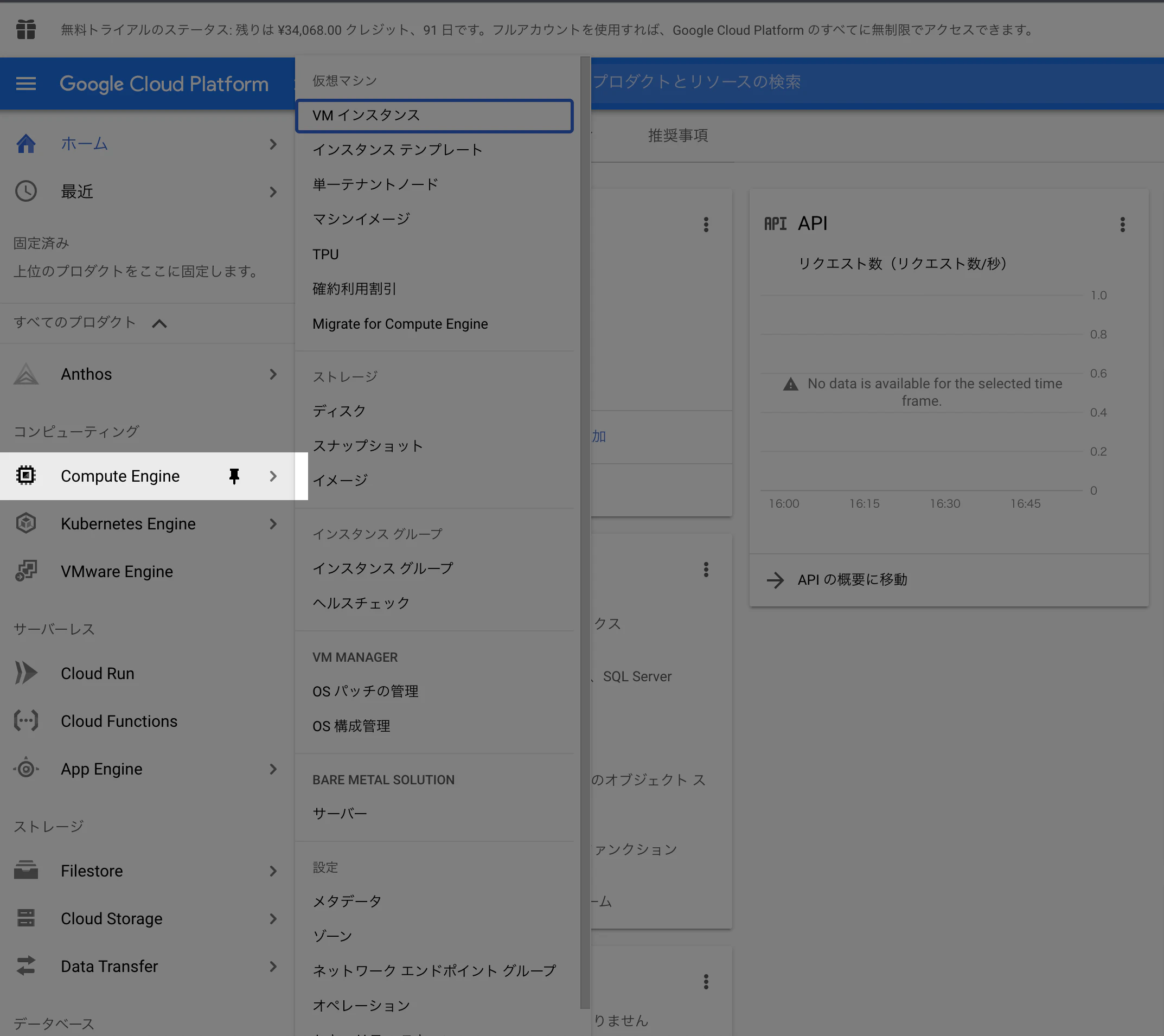The height and width of the screenshot is (1036, 1164).
Task: Expand the Anthos submenu chevron
Action: point(273,374)
